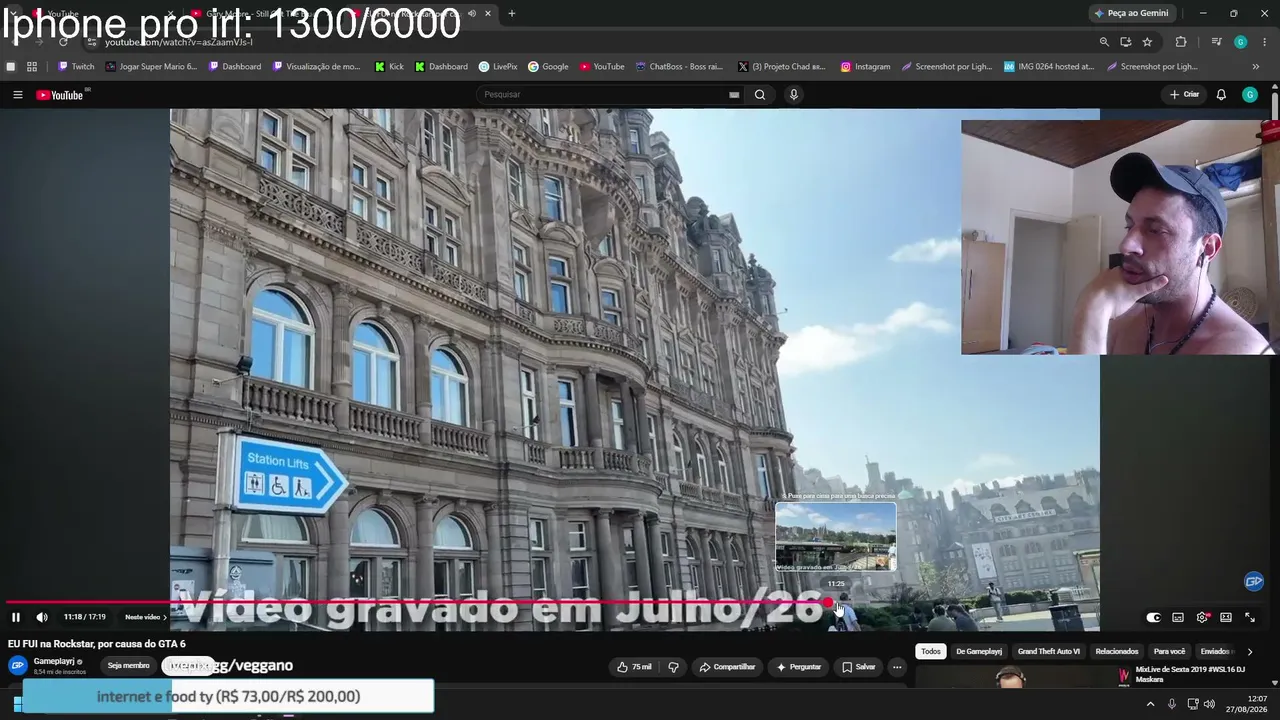
Task: Open the Kick bookmark
Action: click(389, 67)
